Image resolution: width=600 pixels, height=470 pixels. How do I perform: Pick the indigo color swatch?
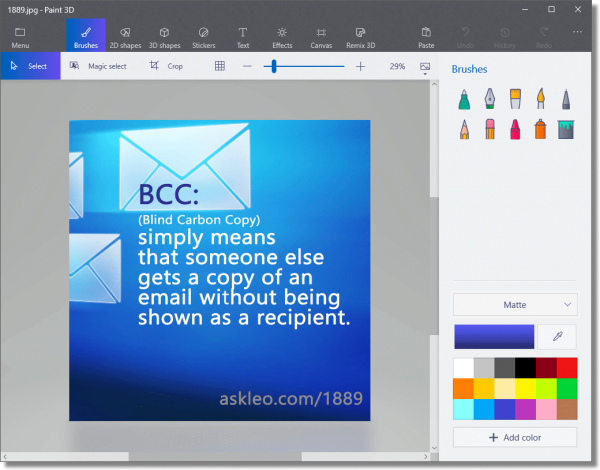[505, 410]
